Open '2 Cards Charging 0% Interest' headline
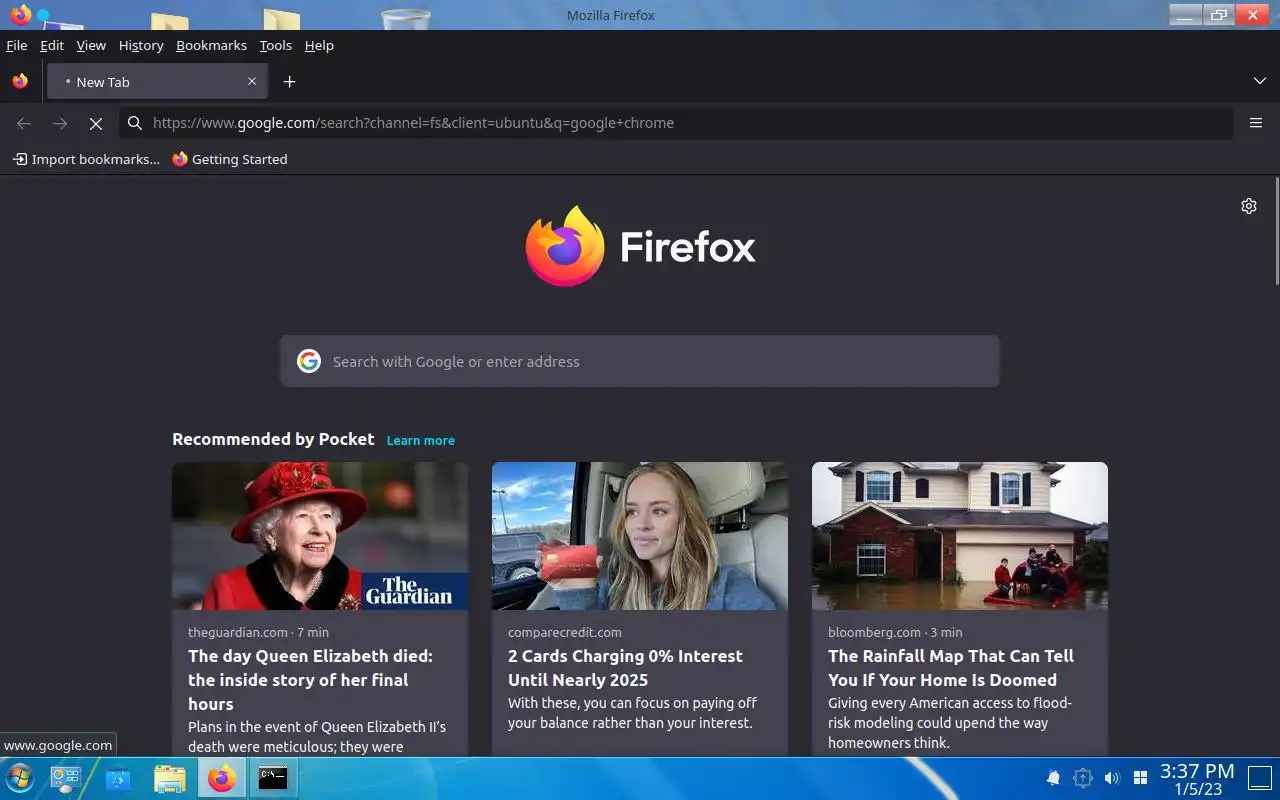This screenshot has height=800, width=1280. click(x=625, y=668)
